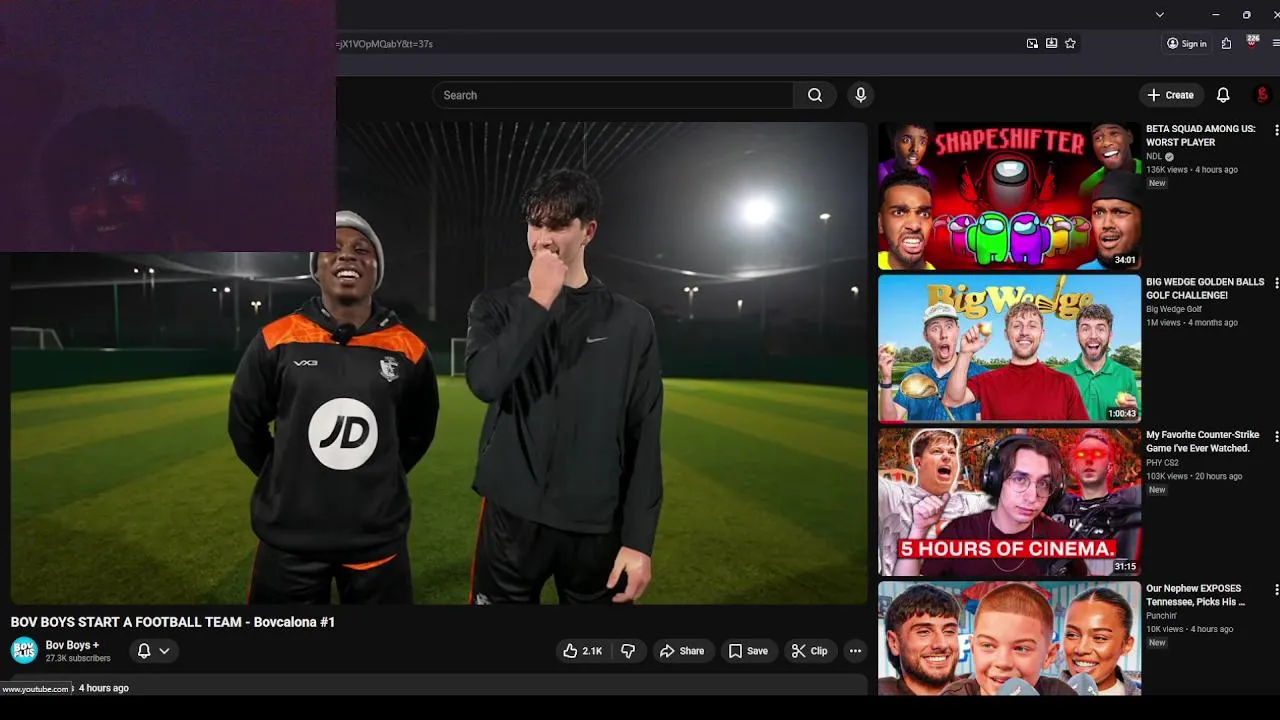Image resolution: width=1280 pixels, height=720 pixels.
Task: Open browser tab search dropdown arrow
Action: [x=1159, y=14]
